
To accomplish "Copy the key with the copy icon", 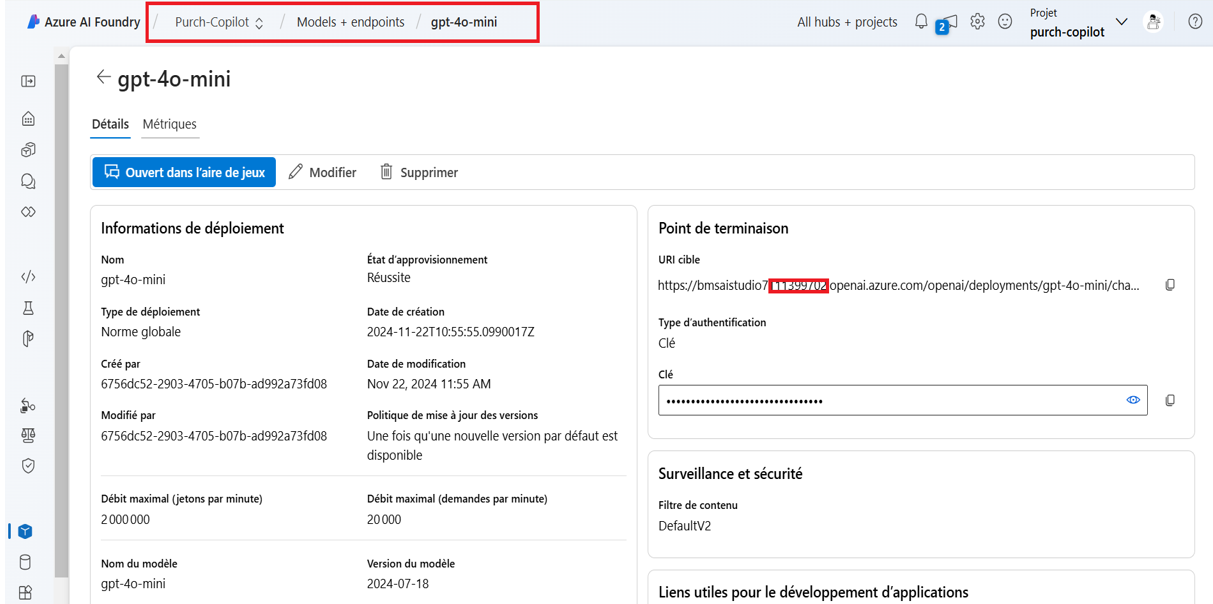I will pyautogui.click(x=1170, y=400).
